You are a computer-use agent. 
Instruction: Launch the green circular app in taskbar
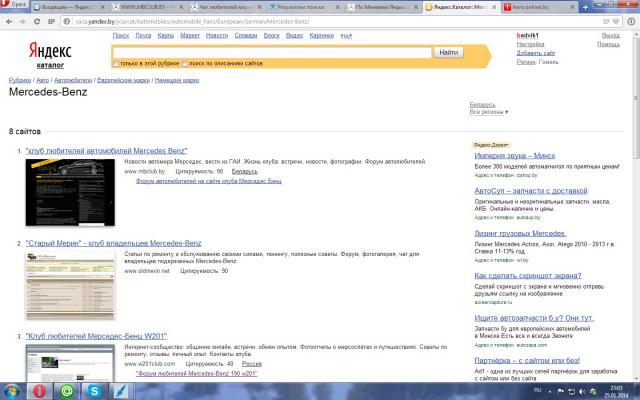tap(68, 390)
